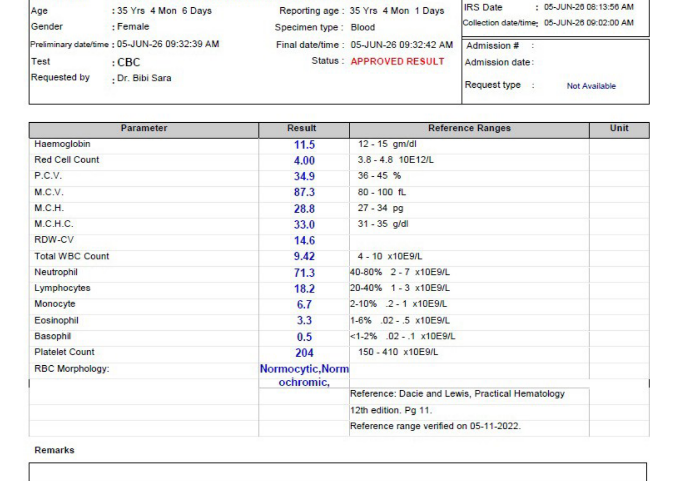The image size is (674, 481).
Task: Click the Collection date/time value
Action: [588, 23]
